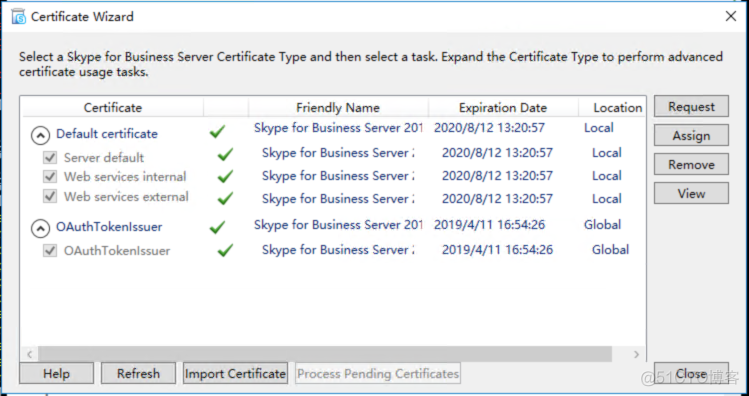Select the Server default row label
The image size is (749, 396).
tap(104, 158)
